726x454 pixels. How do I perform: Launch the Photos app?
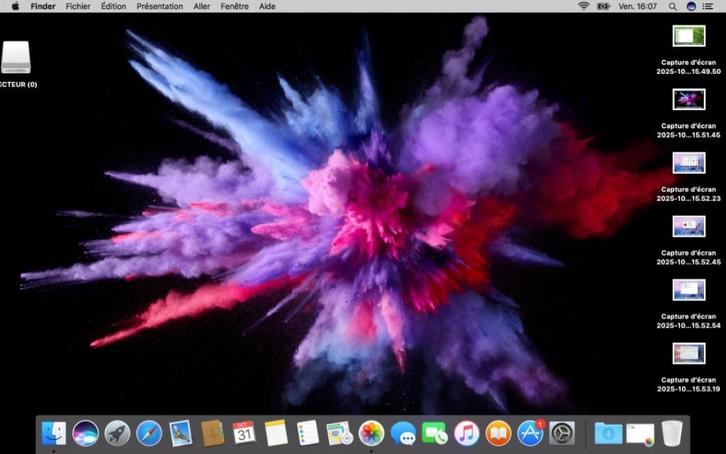[x=372, y=433]
